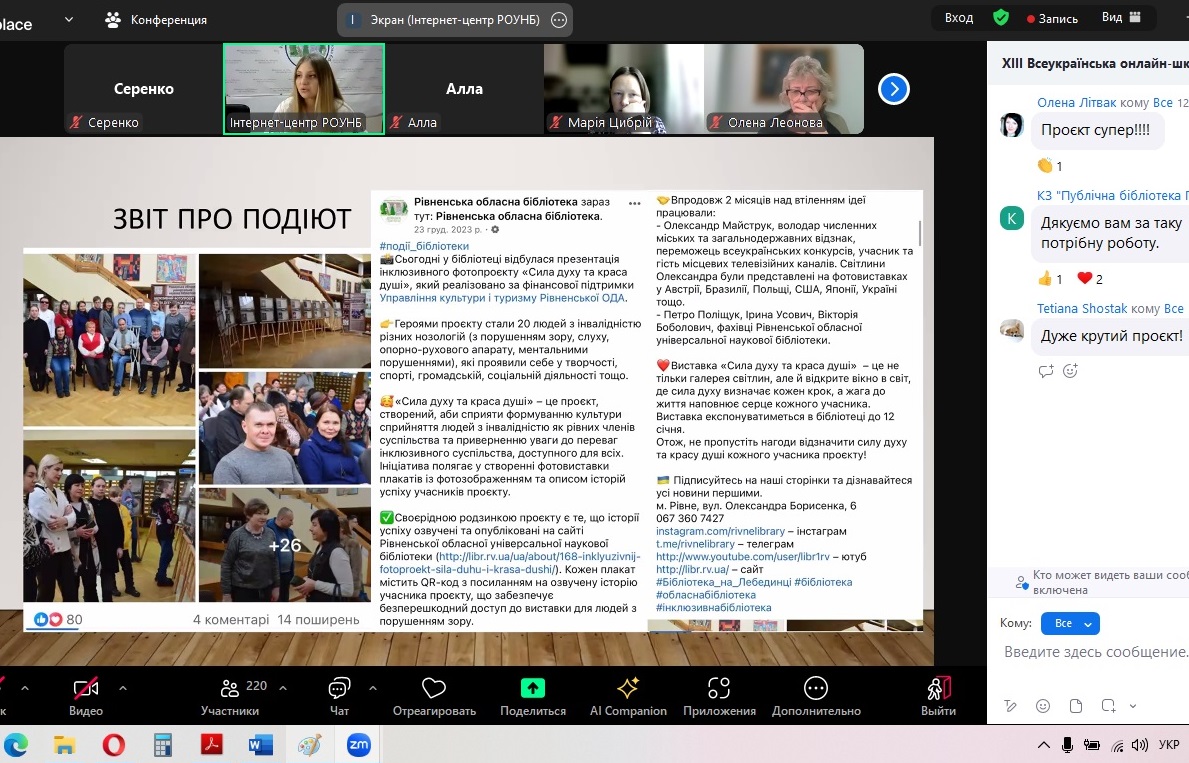Show next participants with blue arrow
This screenshot has width=1189, height=763.
tap(893, 89)
